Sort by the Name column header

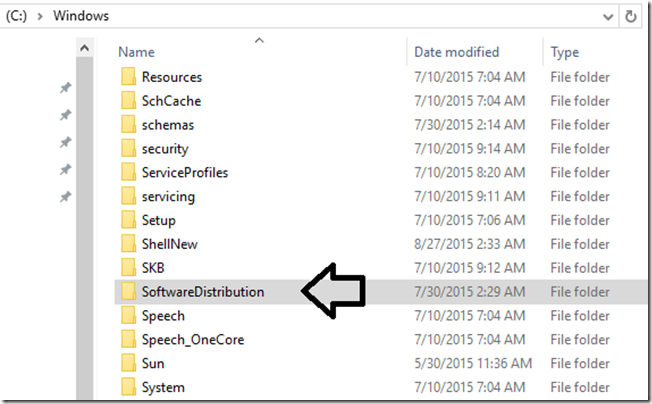[x=136, y=51]
